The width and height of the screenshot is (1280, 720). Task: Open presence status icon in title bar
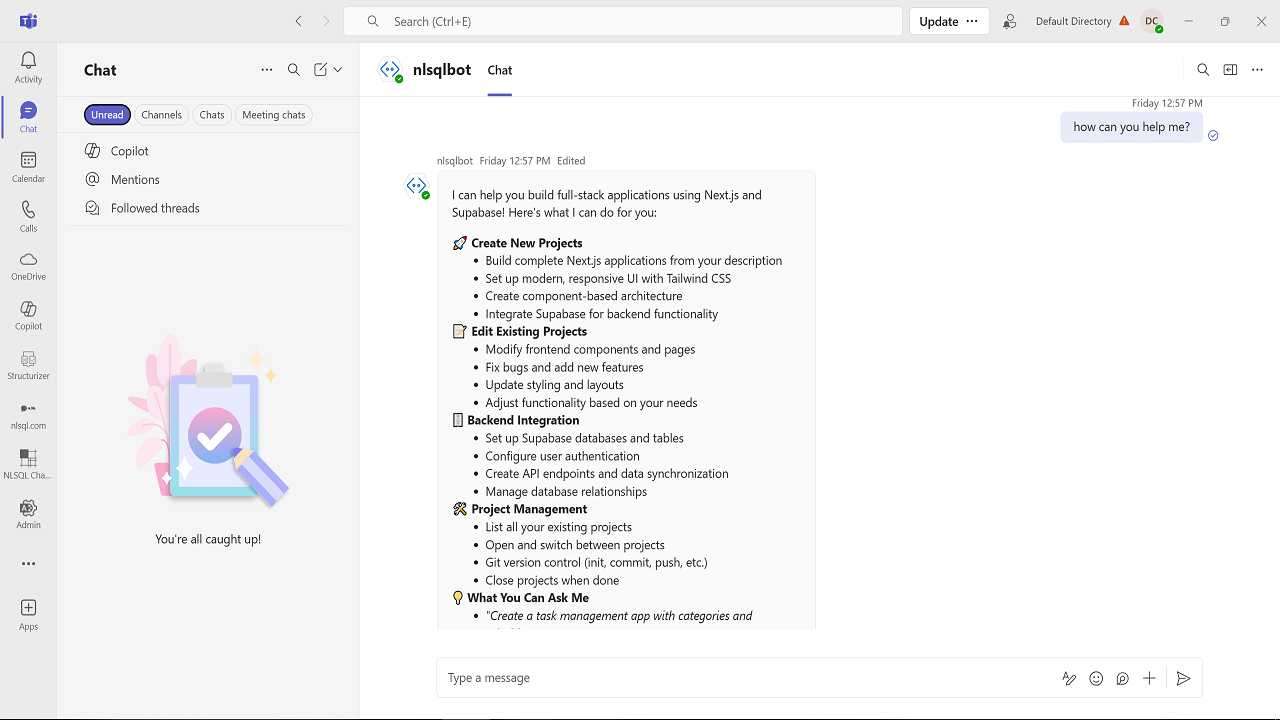coord(1010,21)
